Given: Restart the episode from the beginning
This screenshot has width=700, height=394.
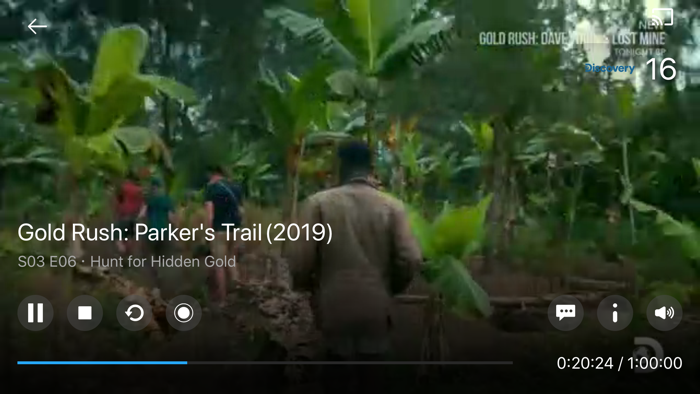Looking at the screenshot, I should (134, 313).
